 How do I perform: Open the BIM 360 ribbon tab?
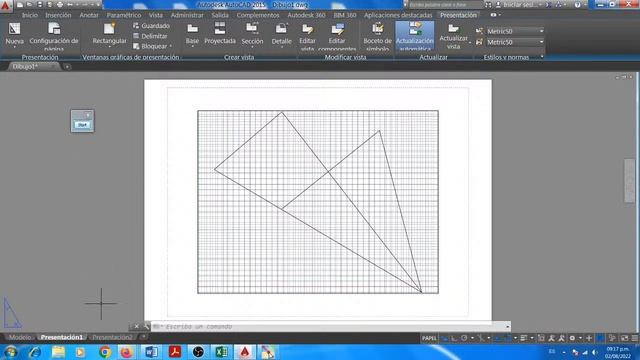click(344, 15)
